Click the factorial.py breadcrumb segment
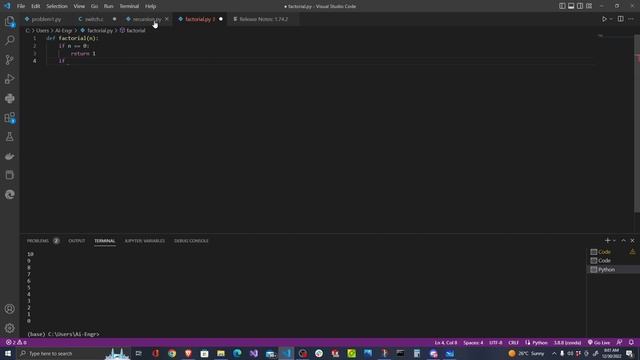 [99, 31]
